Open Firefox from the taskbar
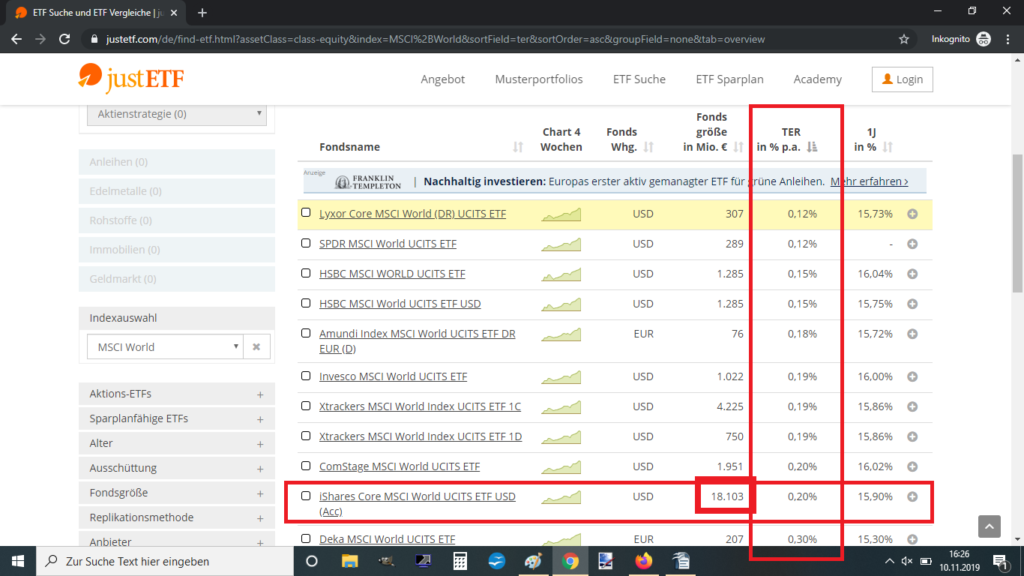This screenshot has width=1024, height=576. 643,561
